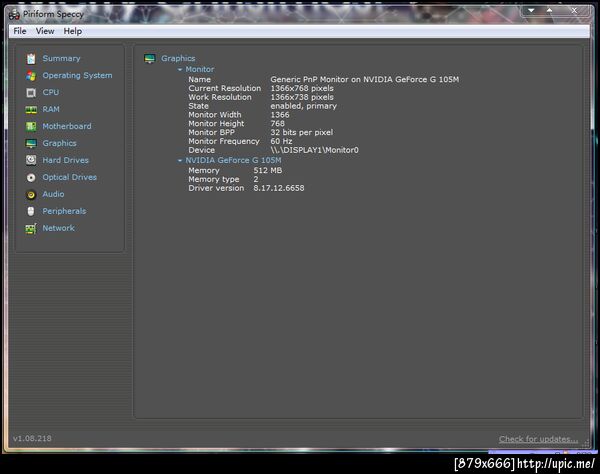Click the Monitor tree heading
This screenshot has height=474, width=600.
point(200,69)
